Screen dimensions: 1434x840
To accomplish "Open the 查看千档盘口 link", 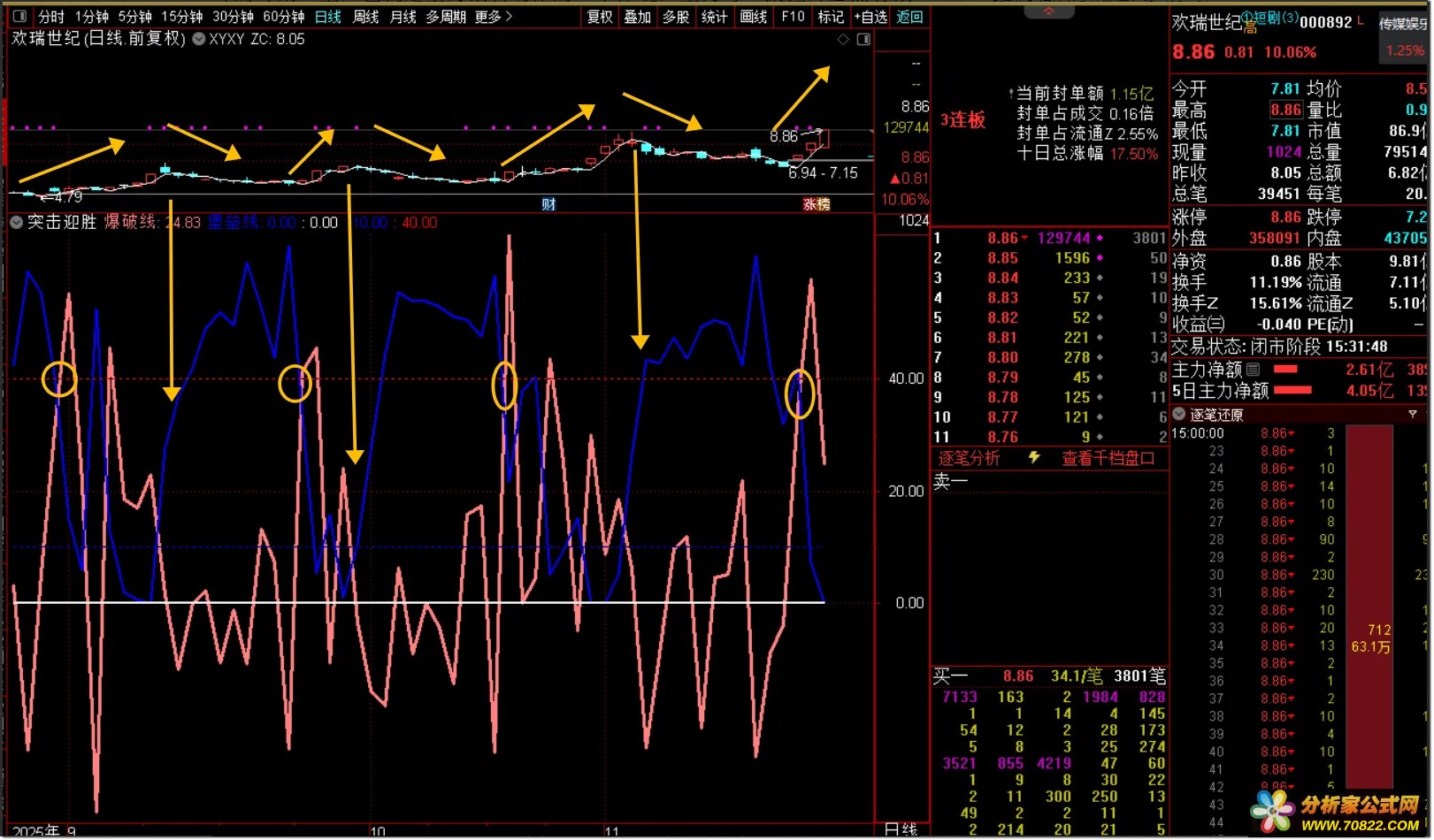I will pyautogui.click(x=1108, y=458).
